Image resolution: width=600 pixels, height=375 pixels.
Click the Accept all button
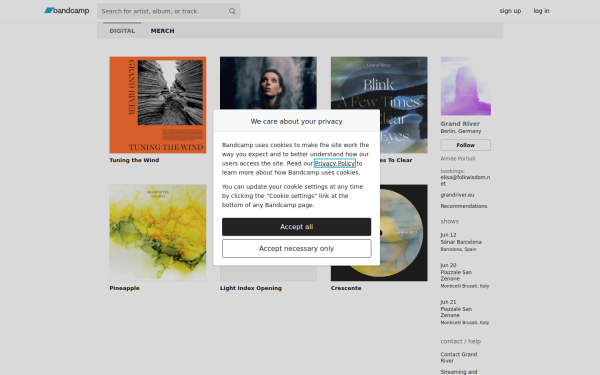point(297,227)
